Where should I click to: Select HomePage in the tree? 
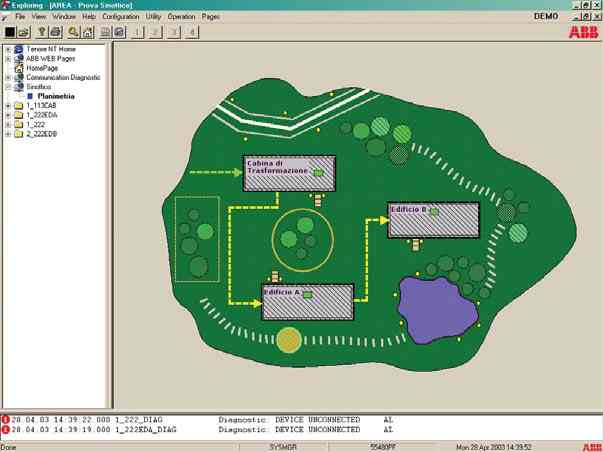pos(42,68)
